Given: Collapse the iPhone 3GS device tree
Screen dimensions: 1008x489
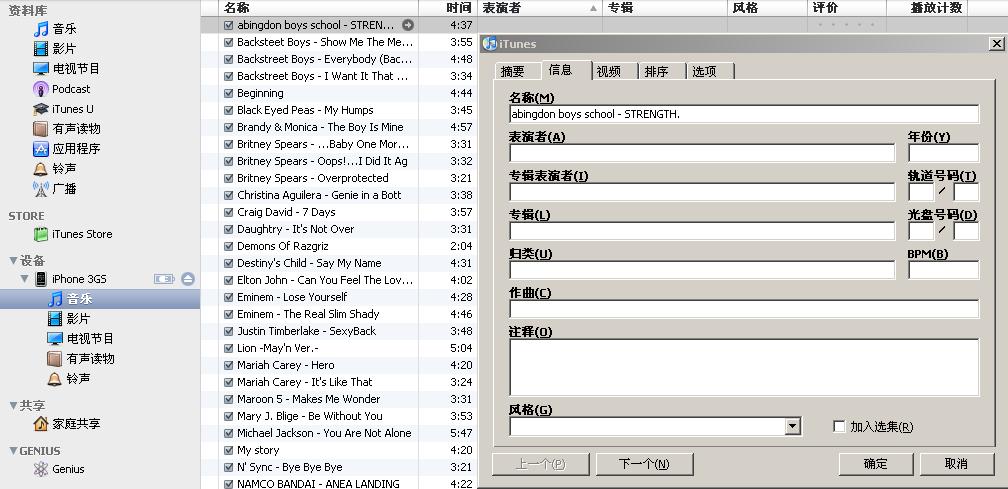Looking at the screenshot, I should 26,279.
